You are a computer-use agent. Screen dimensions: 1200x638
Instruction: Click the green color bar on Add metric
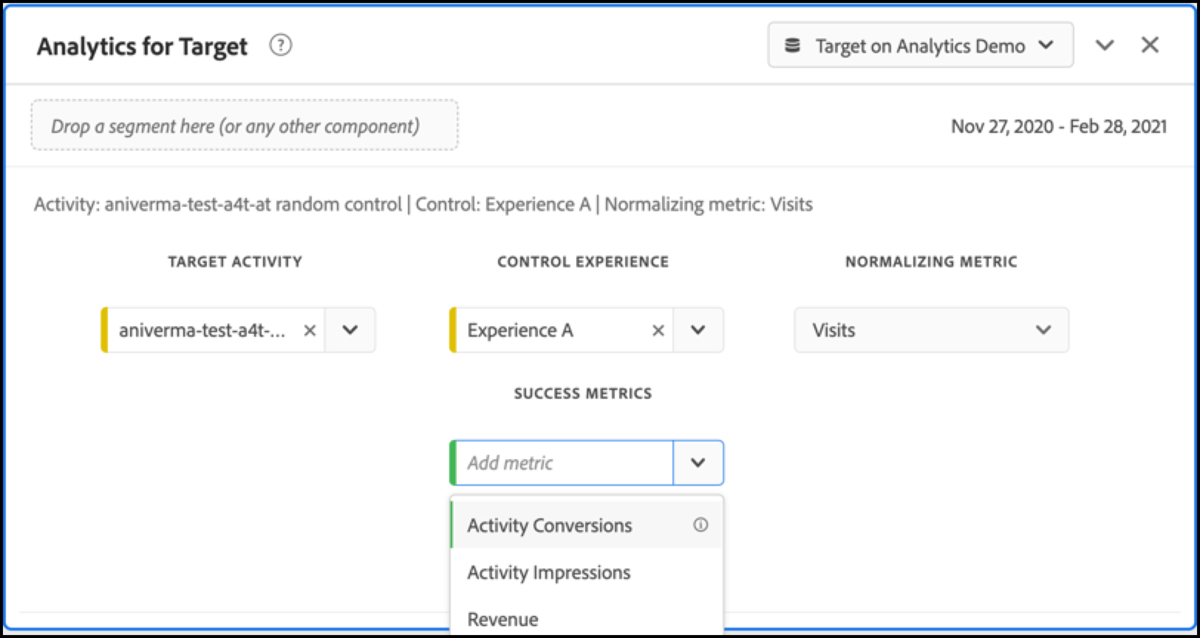pos(454,462)
